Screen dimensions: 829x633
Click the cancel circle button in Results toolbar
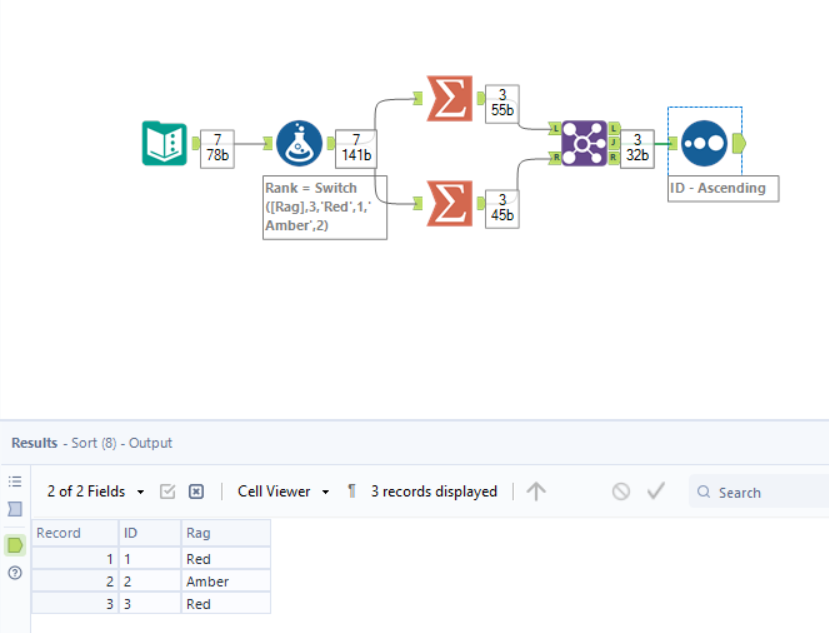tap(622, 491)
